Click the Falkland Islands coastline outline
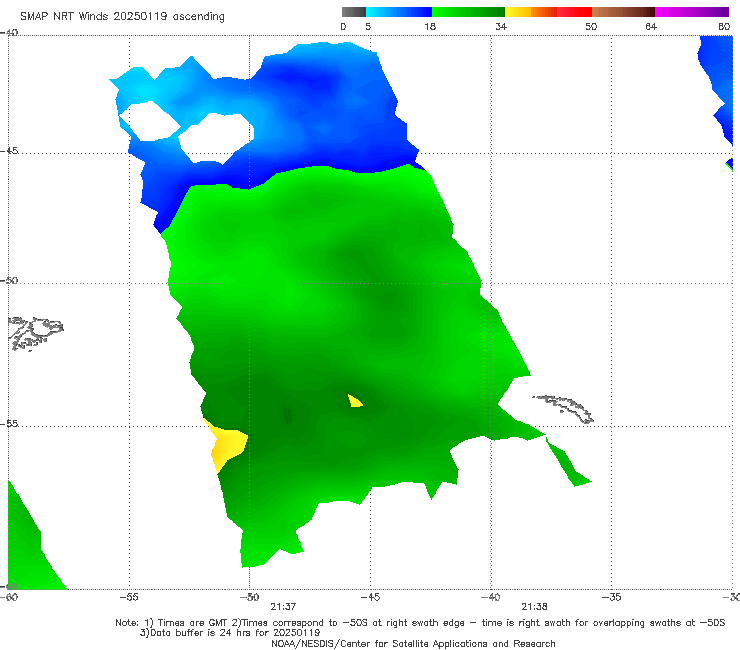The height and width of the screenshot is (650, 740). tap(36, 333)
